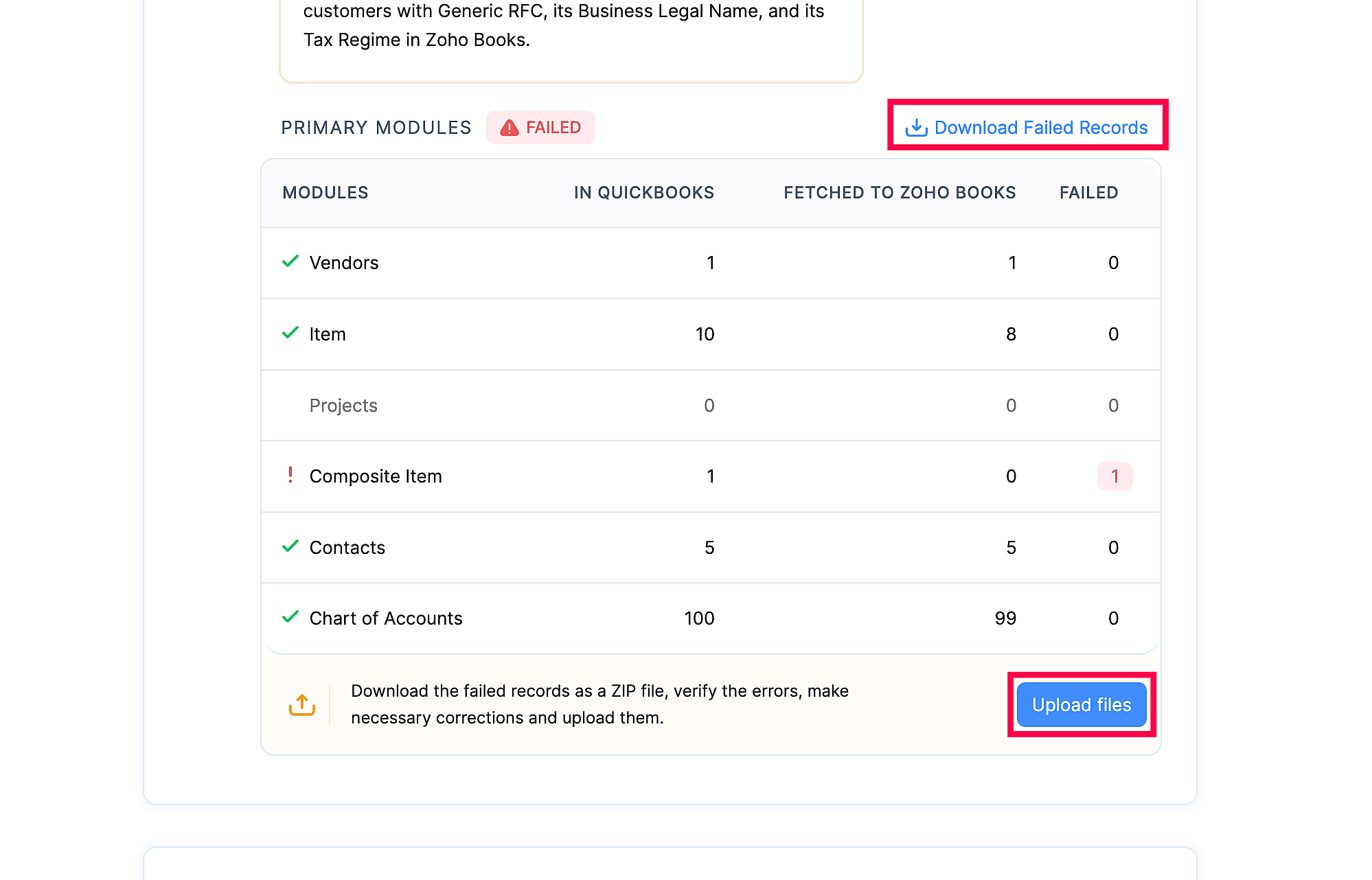Click the checkmark beside Chart of Accounts
This screenshot has height=880, width=1372.
pos(290,617)
